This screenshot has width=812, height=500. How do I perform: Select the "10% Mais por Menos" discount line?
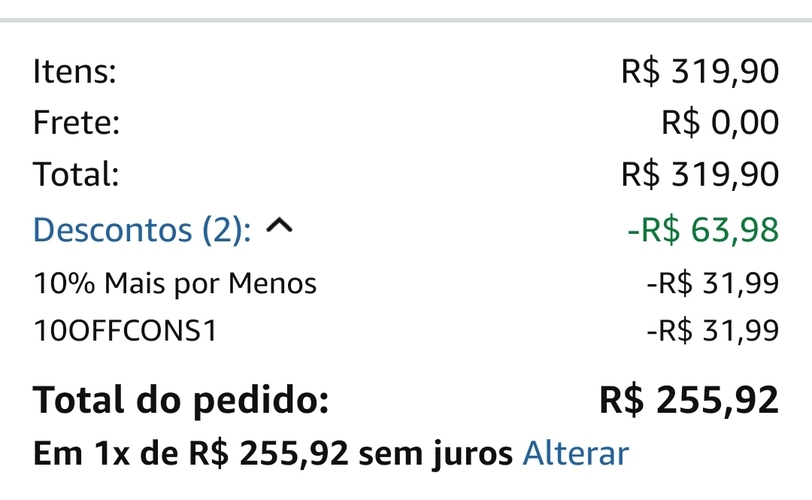175,284
